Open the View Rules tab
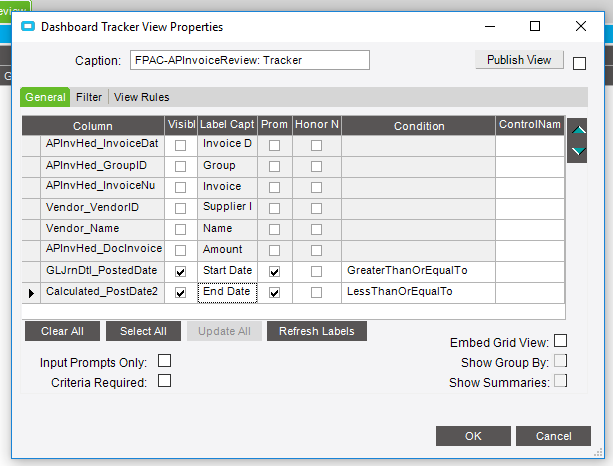This screenshot has width=613, height=466. click(142, 97)
